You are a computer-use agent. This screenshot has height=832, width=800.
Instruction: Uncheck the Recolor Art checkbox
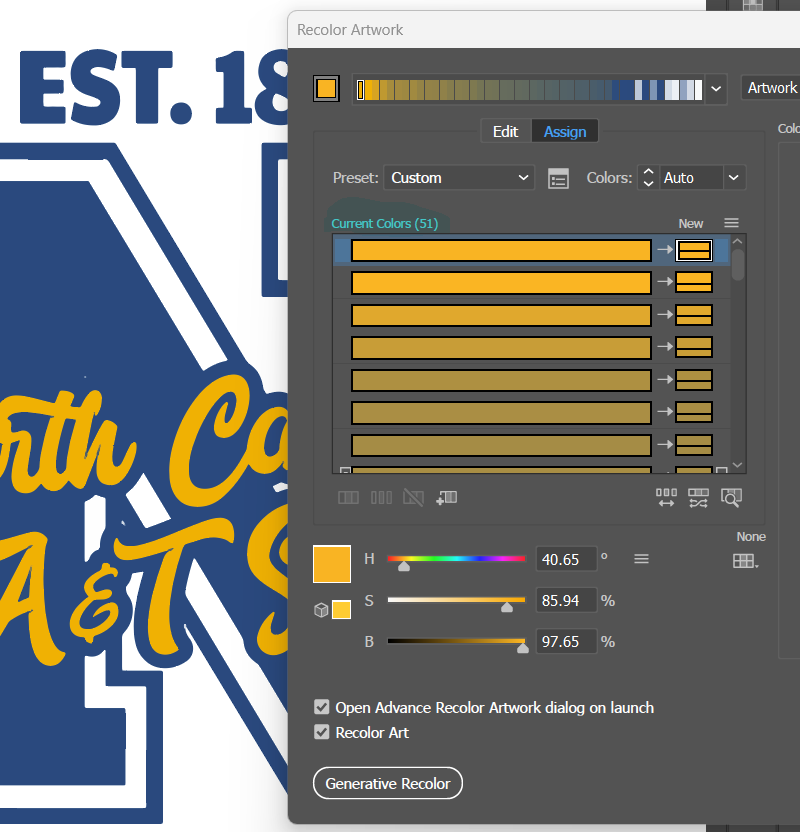coord(321,732)
